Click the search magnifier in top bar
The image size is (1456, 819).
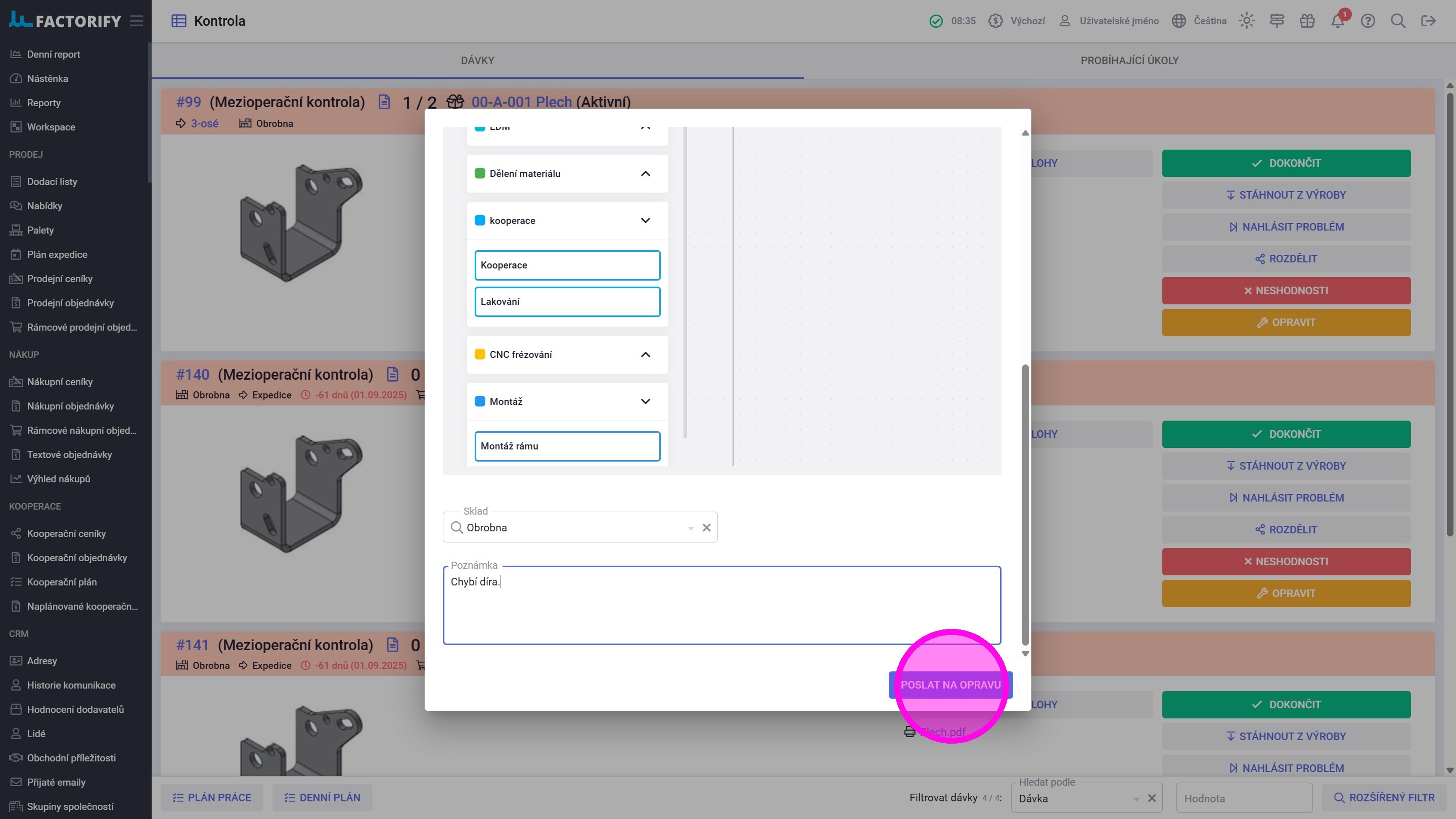coord(1398,21)
